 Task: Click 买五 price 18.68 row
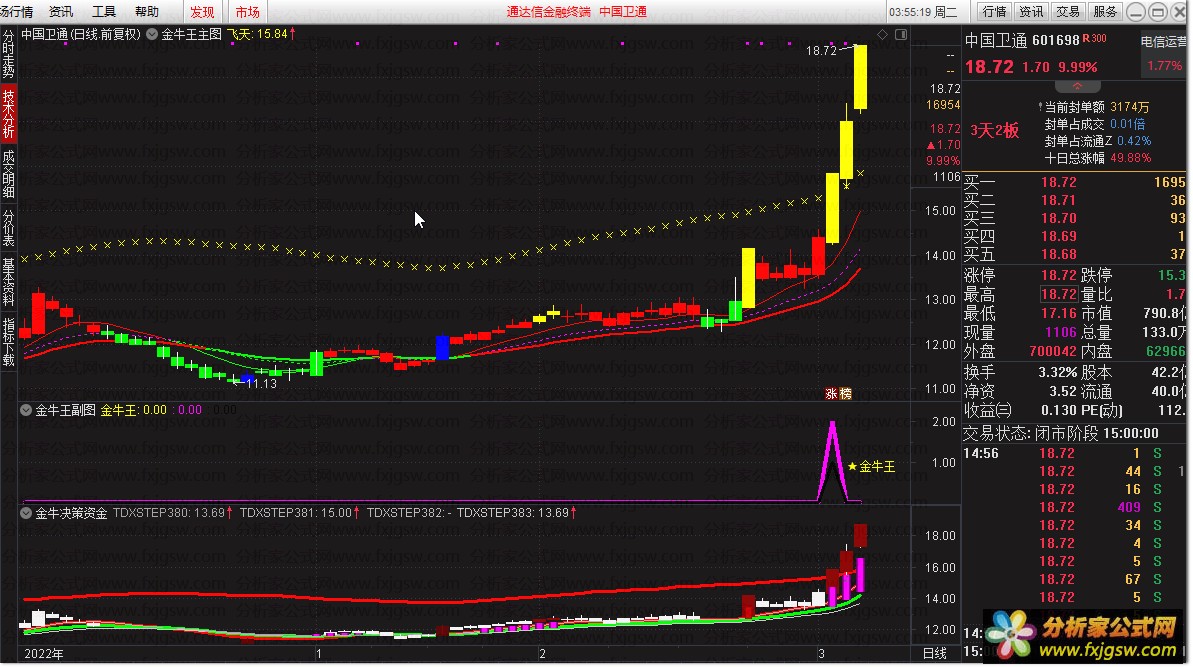[1074, 254]
